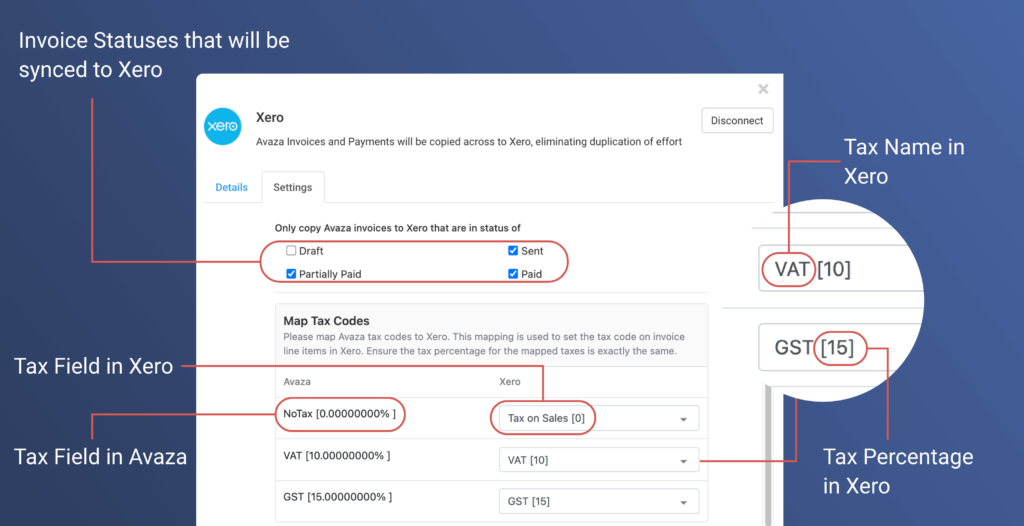Open the Tax on Sales [0] dropdown
This screenshot has height=526, width=1024.
598,418
